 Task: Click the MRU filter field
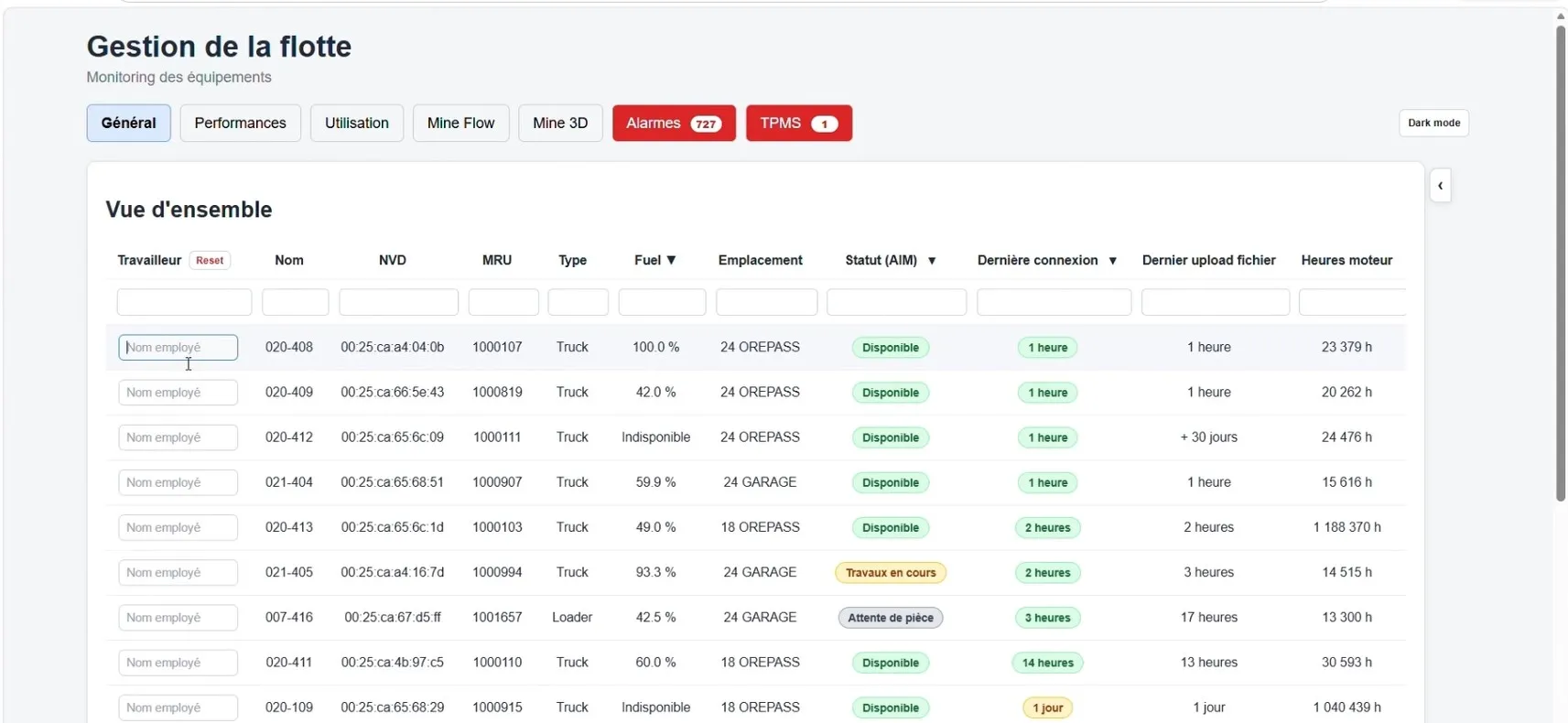click(503, 302)
